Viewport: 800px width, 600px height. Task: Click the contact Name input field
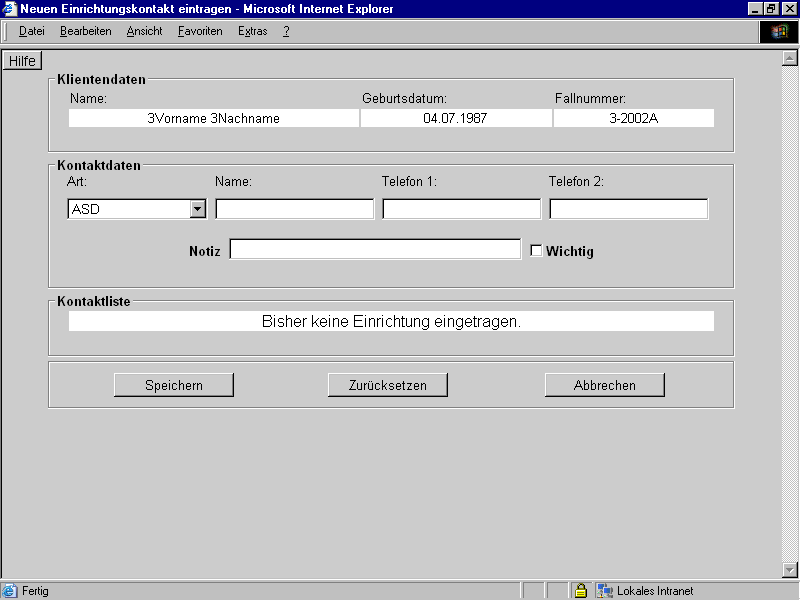click(x=294, y=209)
